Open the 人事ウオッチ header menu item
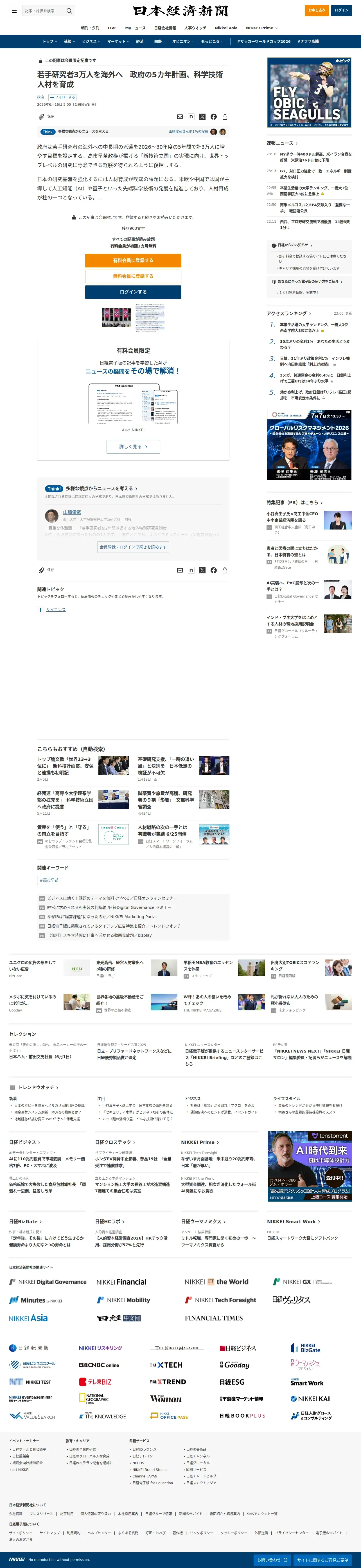The image size is (361, 1568). 195,28
